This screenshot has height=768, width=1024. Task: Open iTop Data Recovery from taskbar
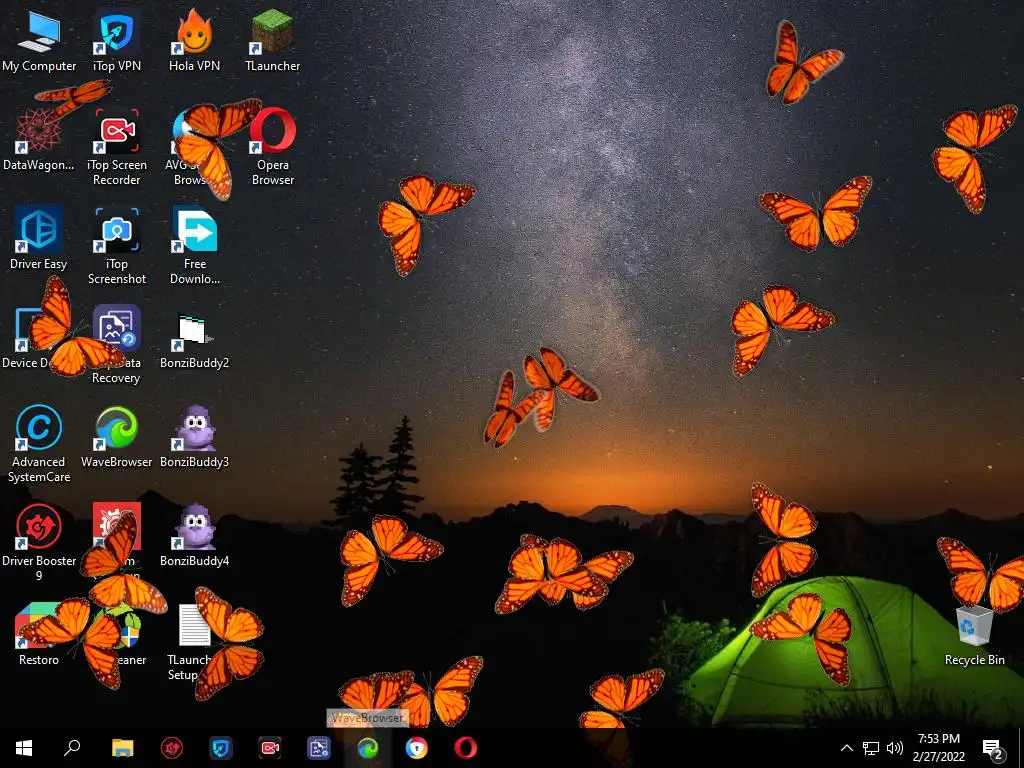click(319, 748)
